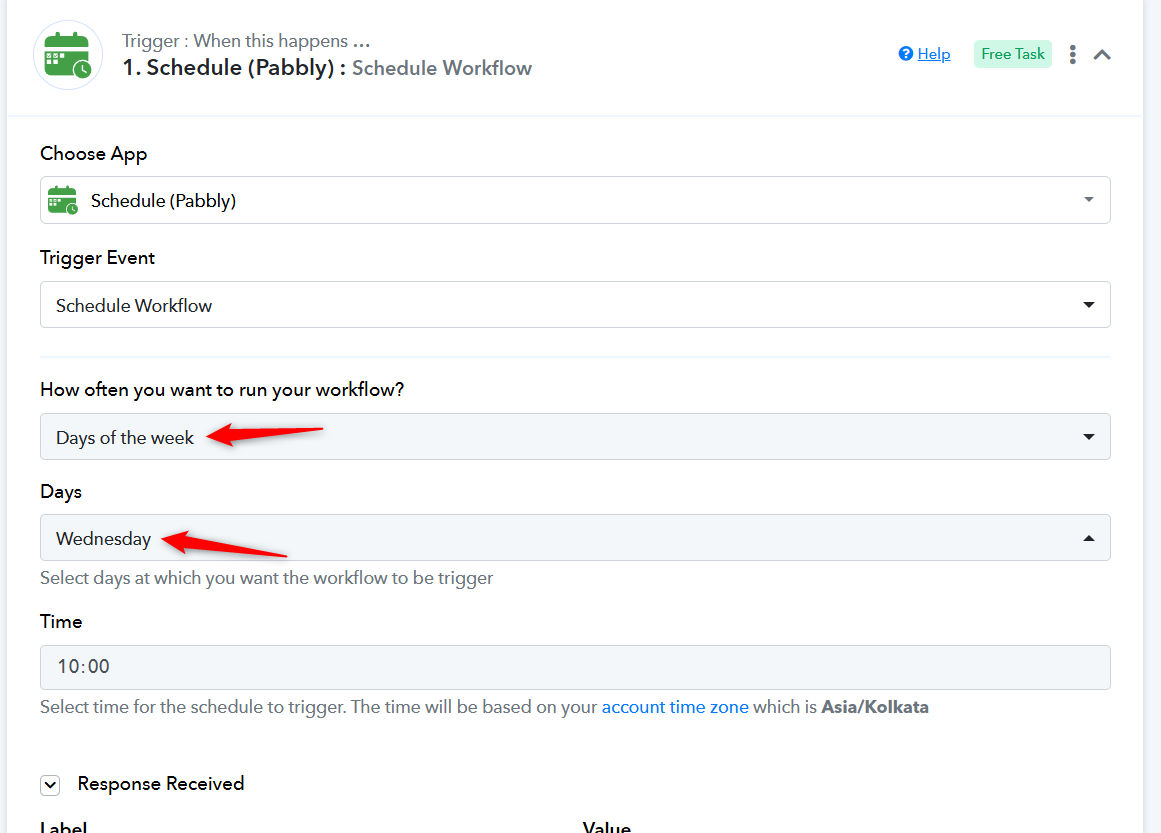Click the Days of the week dropdown arrow
The height and width of the screenshot is (833, 1161).
(x=1089, y=437)
